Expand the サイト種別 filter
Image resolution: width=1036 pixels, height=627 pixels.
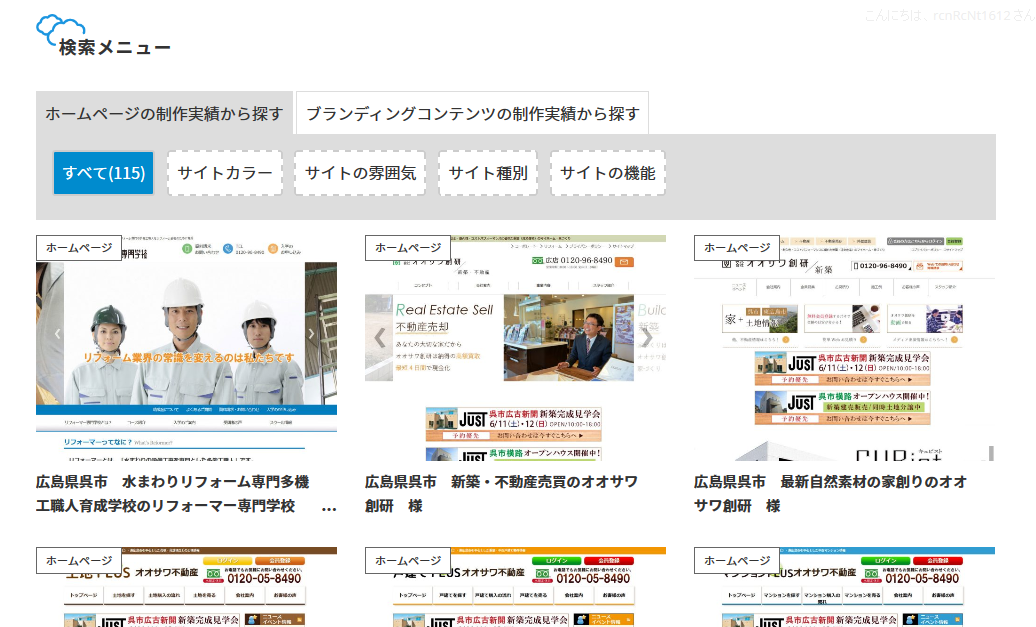click(x=488, y=173)
